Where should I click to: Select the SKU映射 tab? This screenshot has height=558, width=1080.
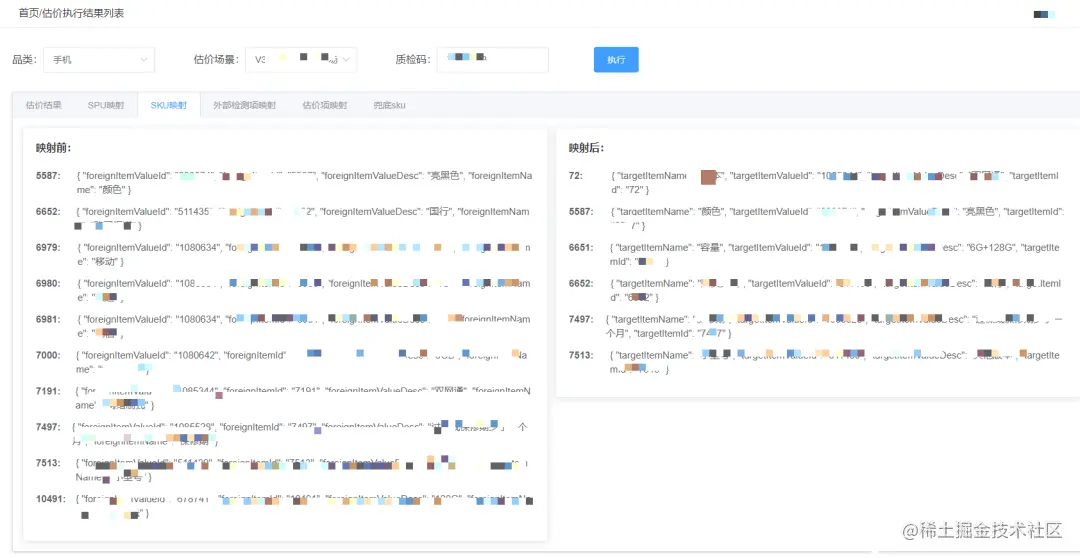(169, 105)
